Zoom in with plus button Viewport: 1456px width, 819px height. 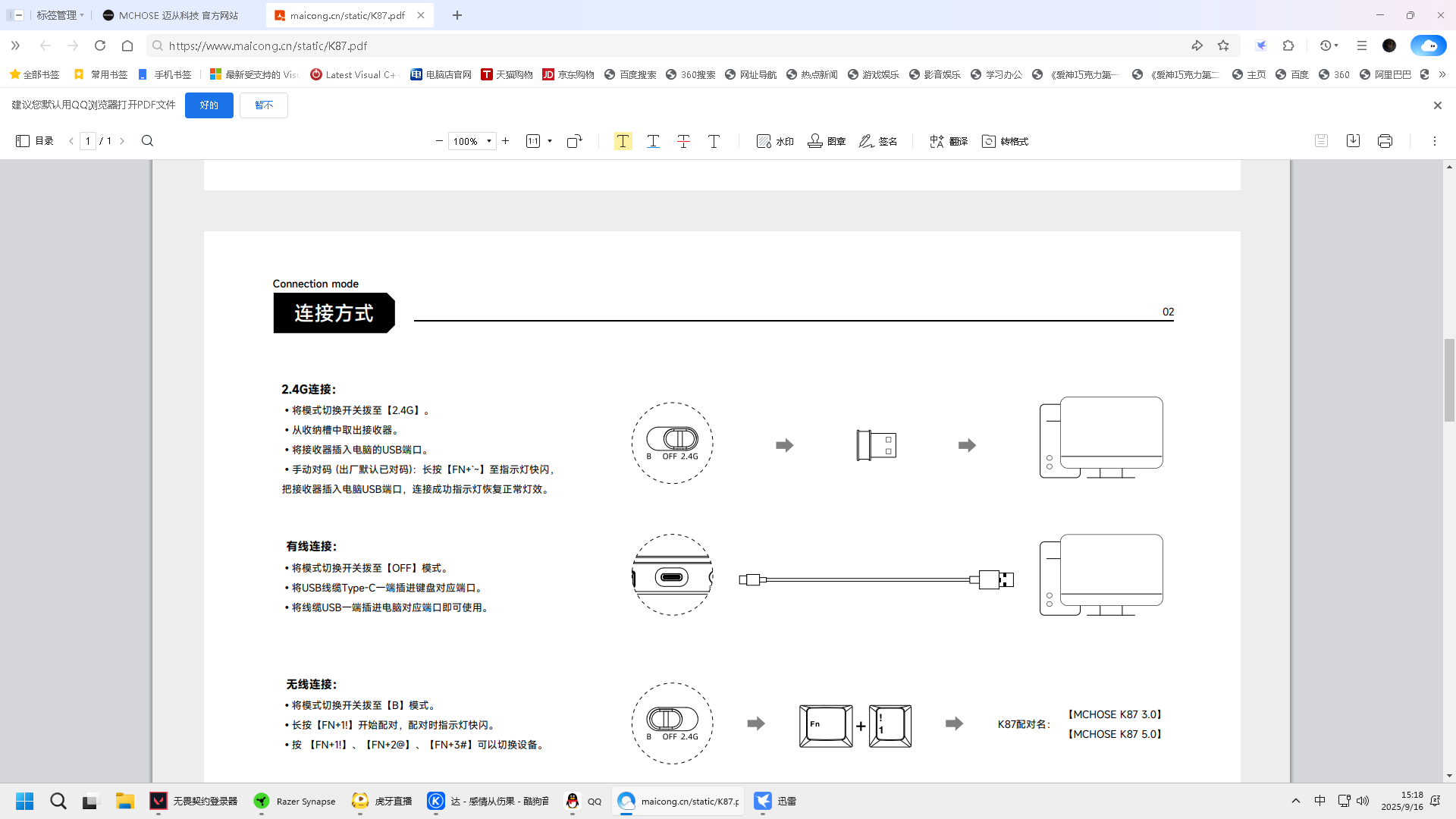(x=506, y=141)
